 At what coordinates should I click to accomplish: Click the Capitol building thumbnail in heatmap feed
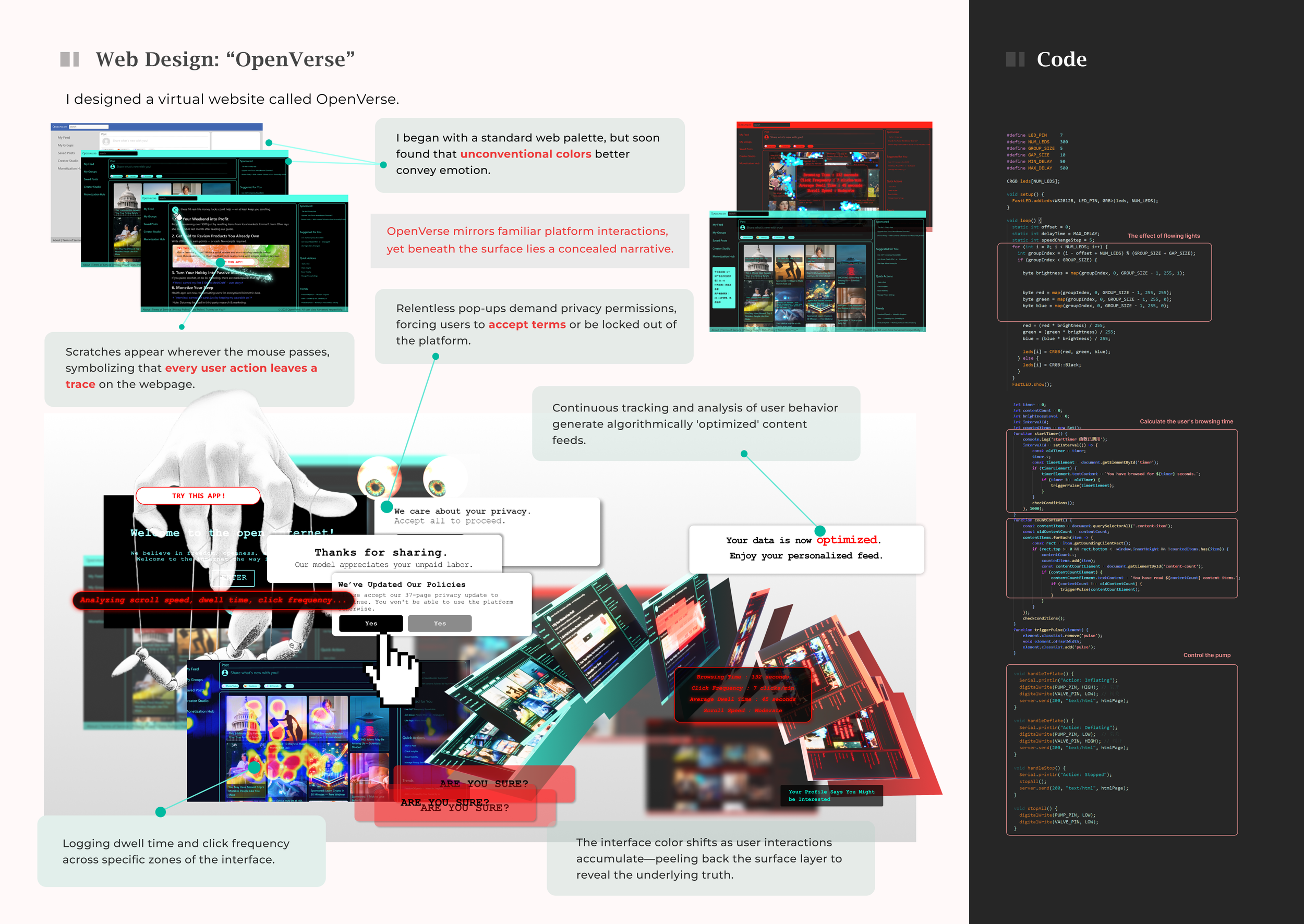coord(245,718)
